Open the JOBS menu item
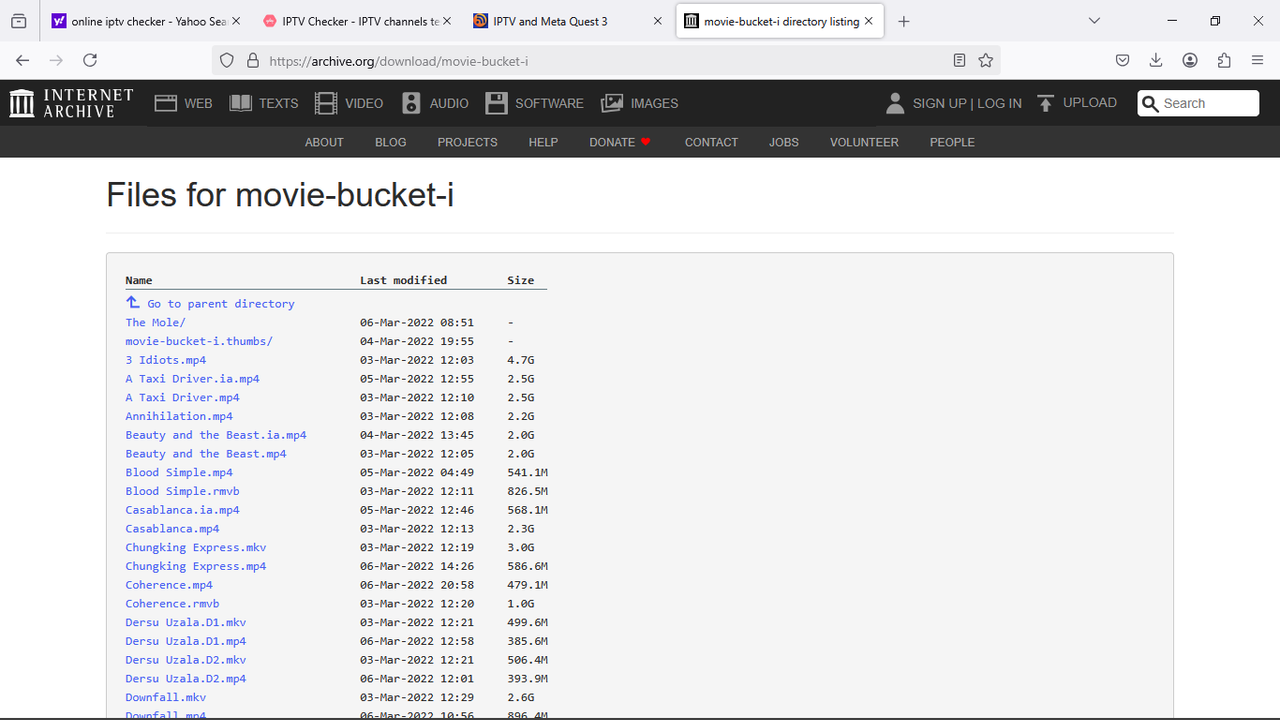The image size is (1280, 720). [x=784, y=142]
